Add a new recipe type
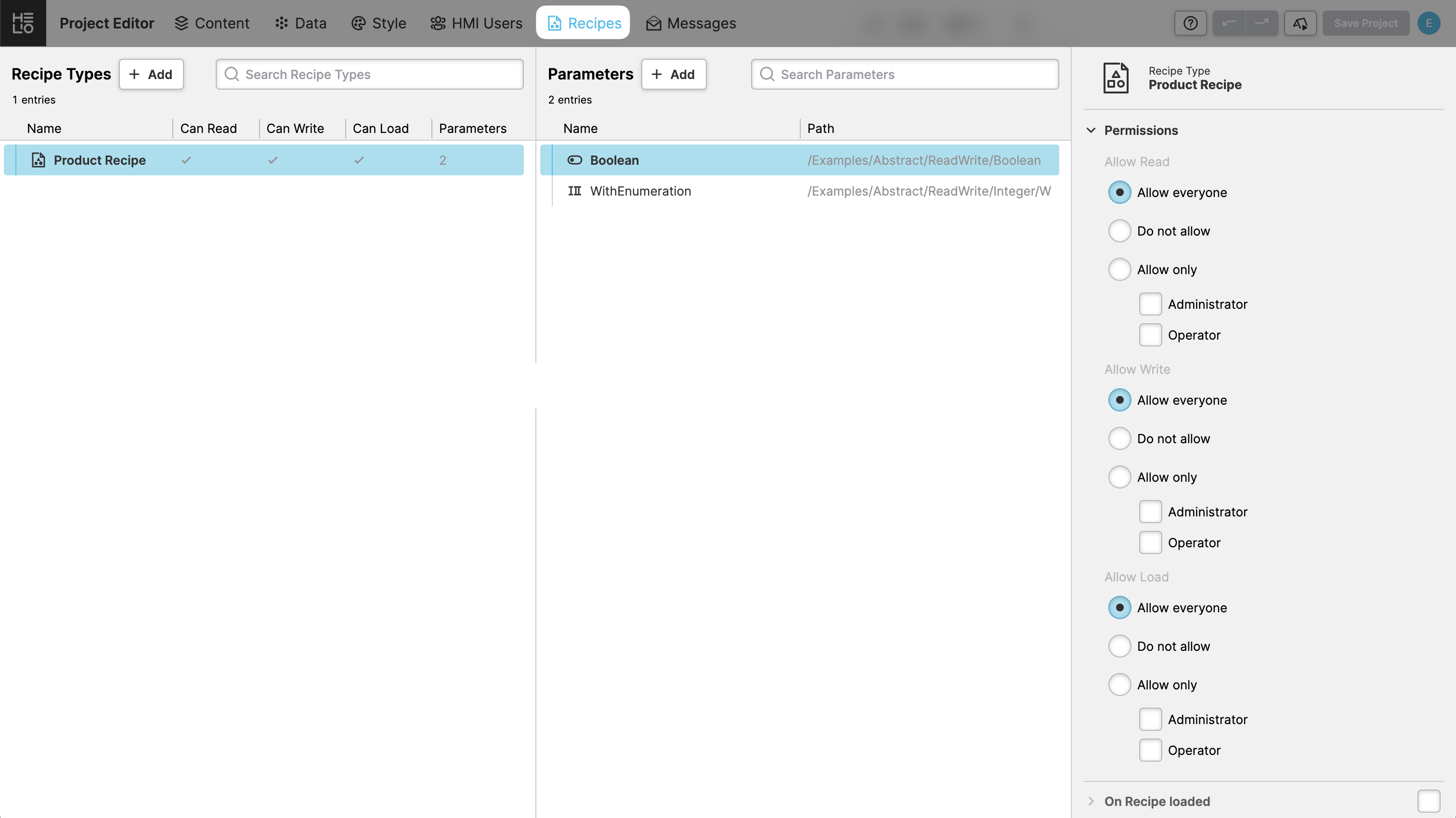1456x818 pixels. pos(151,74)
